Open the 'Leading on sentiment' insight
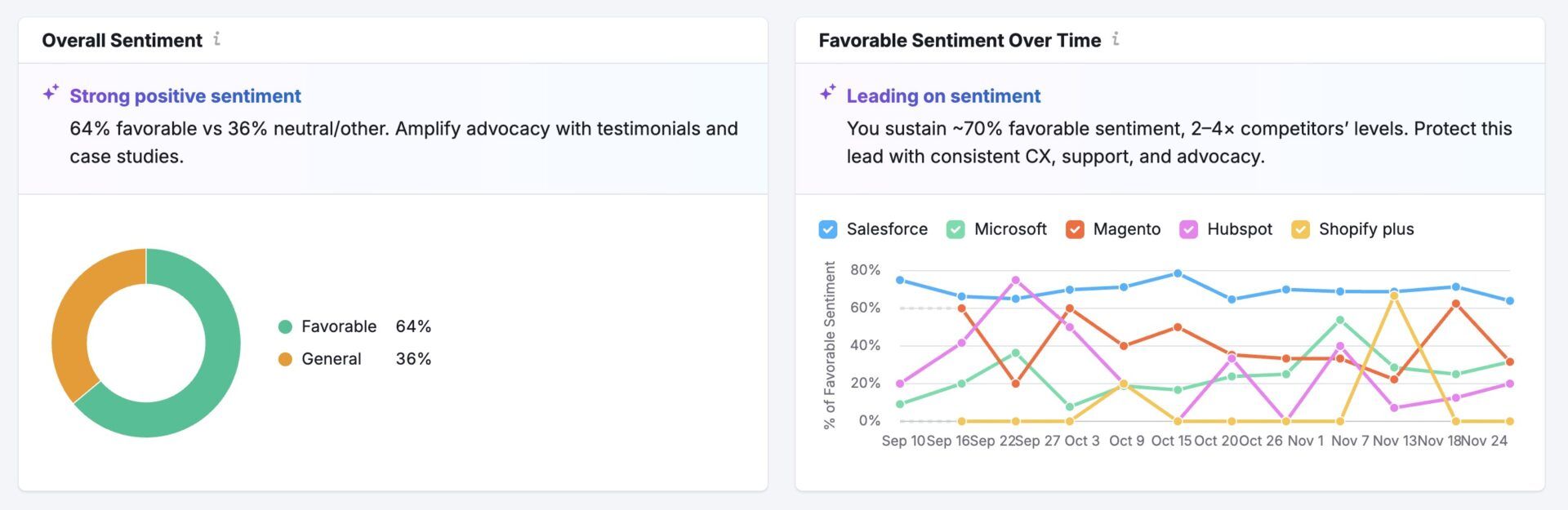The image size is (1568, 510). 943,95
